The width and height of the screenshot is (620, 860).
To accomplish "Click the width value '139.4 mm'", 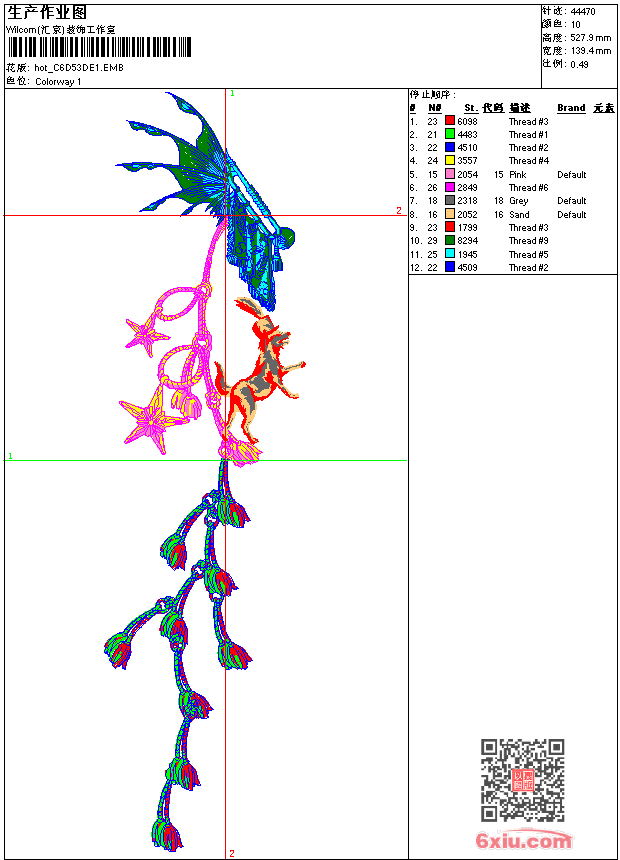I will (591, 51).
